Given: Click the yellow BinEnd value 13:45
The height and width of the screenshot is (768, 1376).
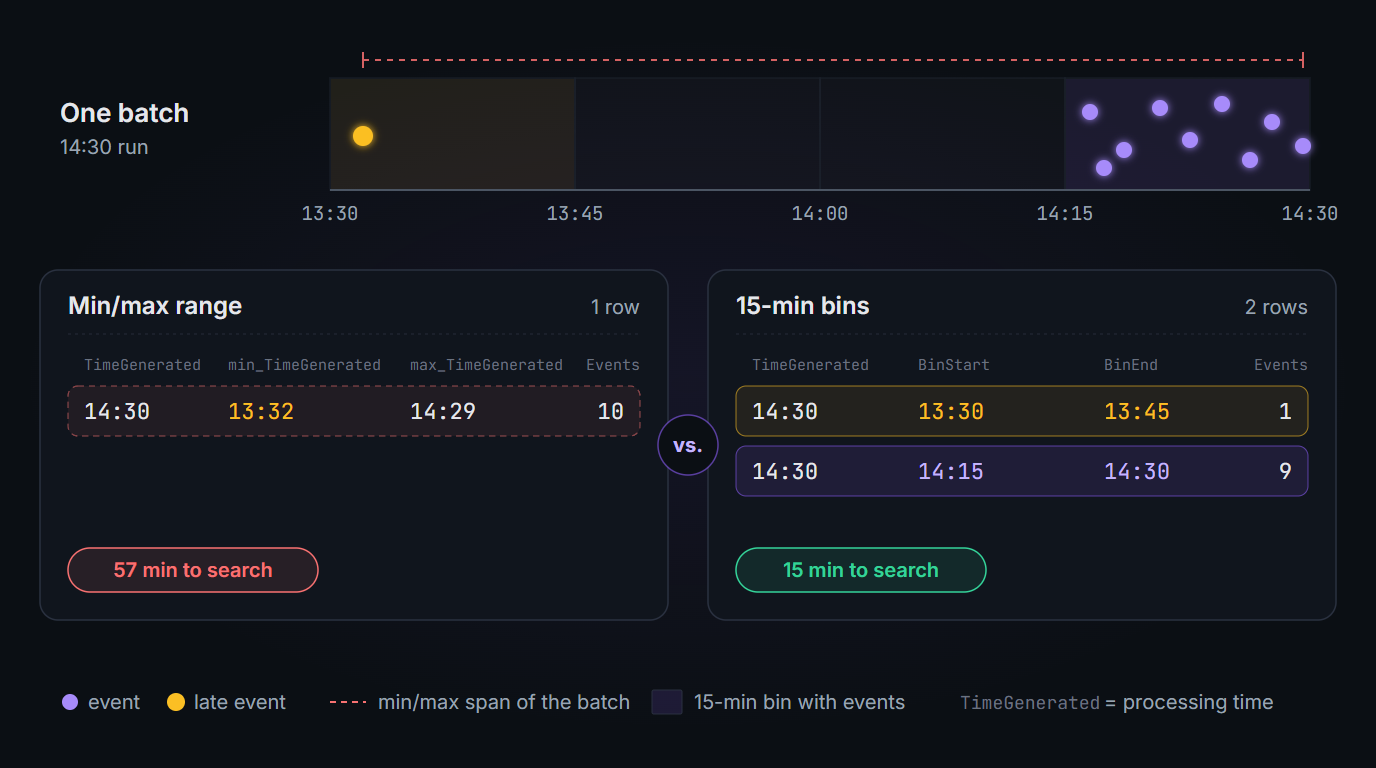Looking at the screenshot, I should coord(1137,411).
